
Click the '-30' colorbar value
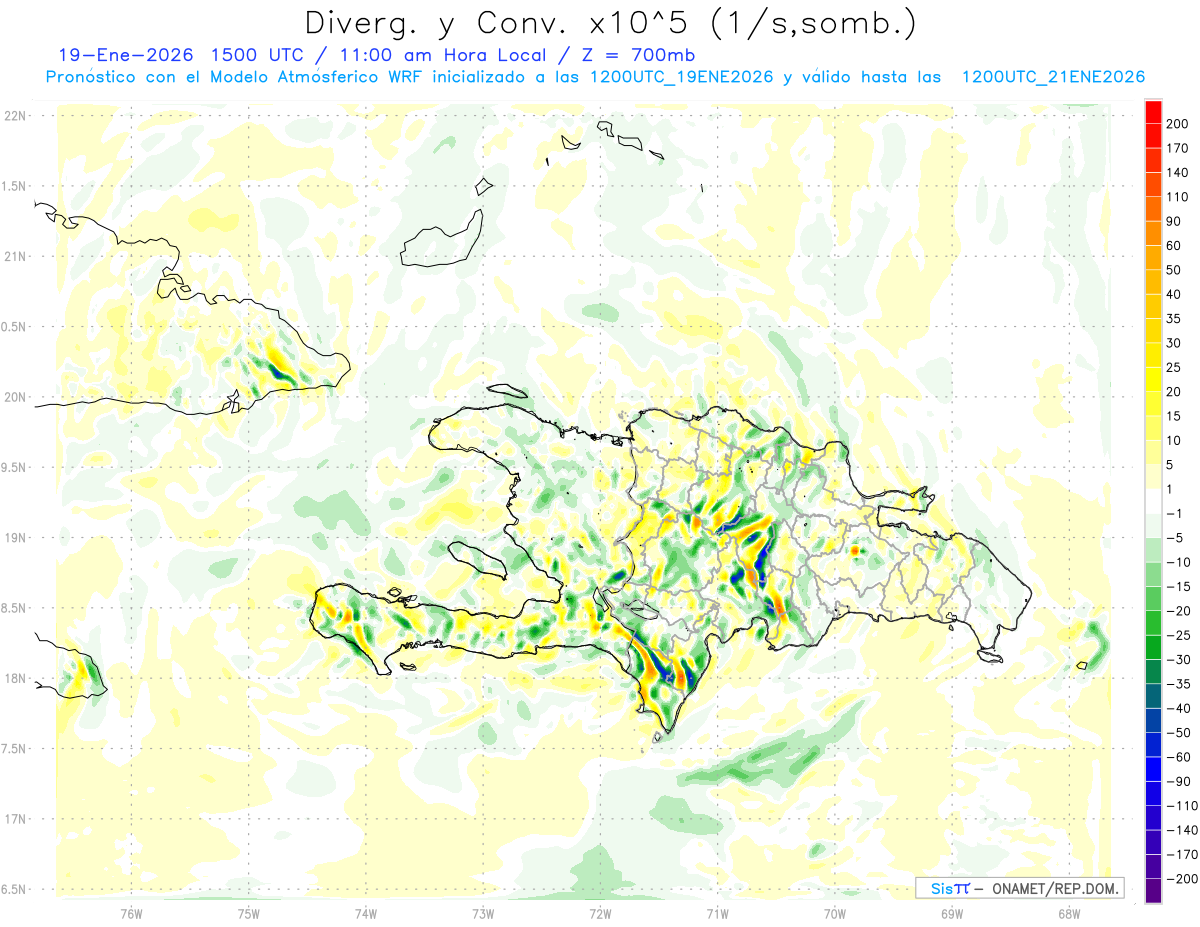(1178, 660)
